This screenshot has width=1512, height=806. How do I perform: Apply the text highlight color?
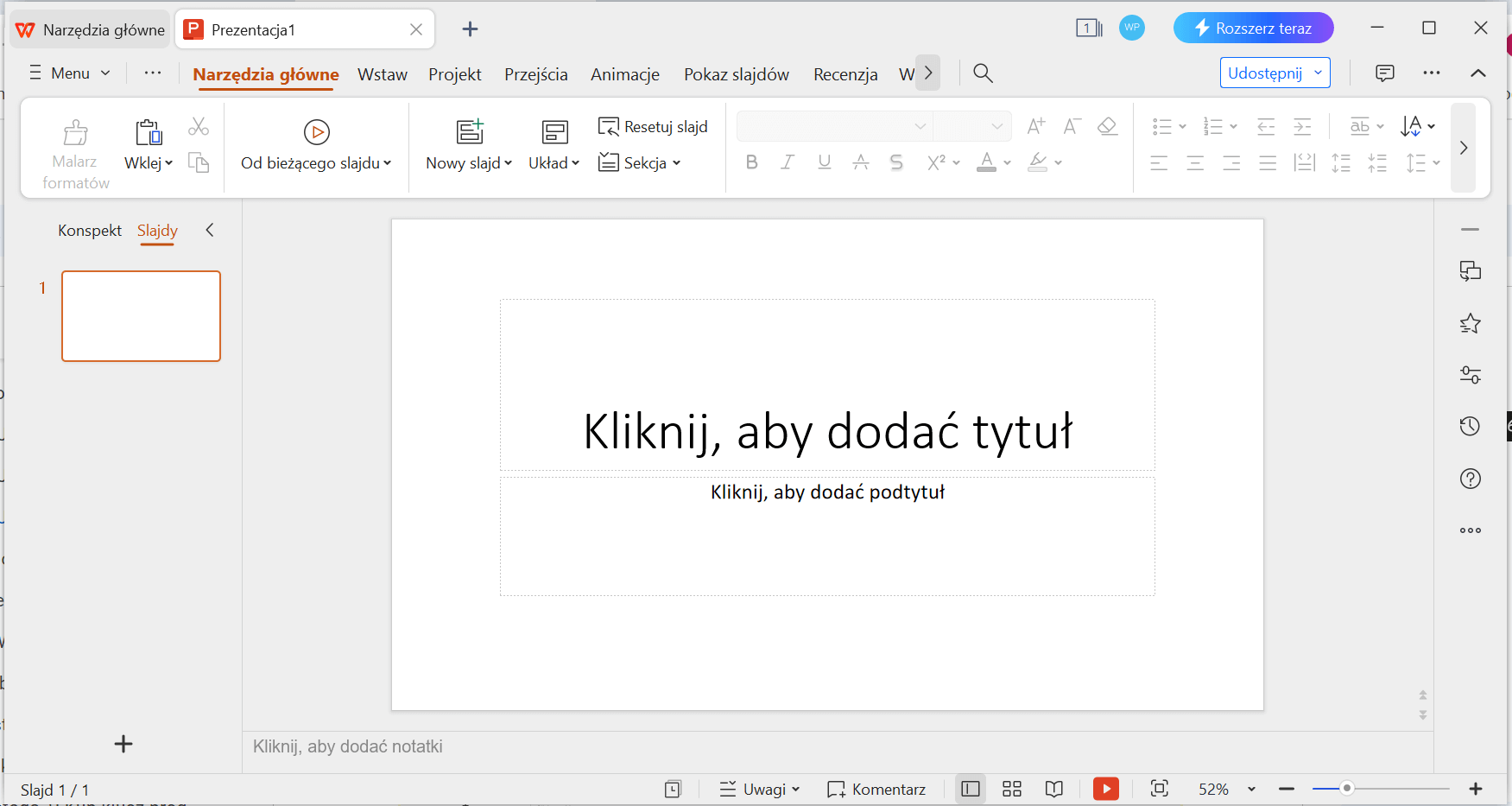[1038, 162]
